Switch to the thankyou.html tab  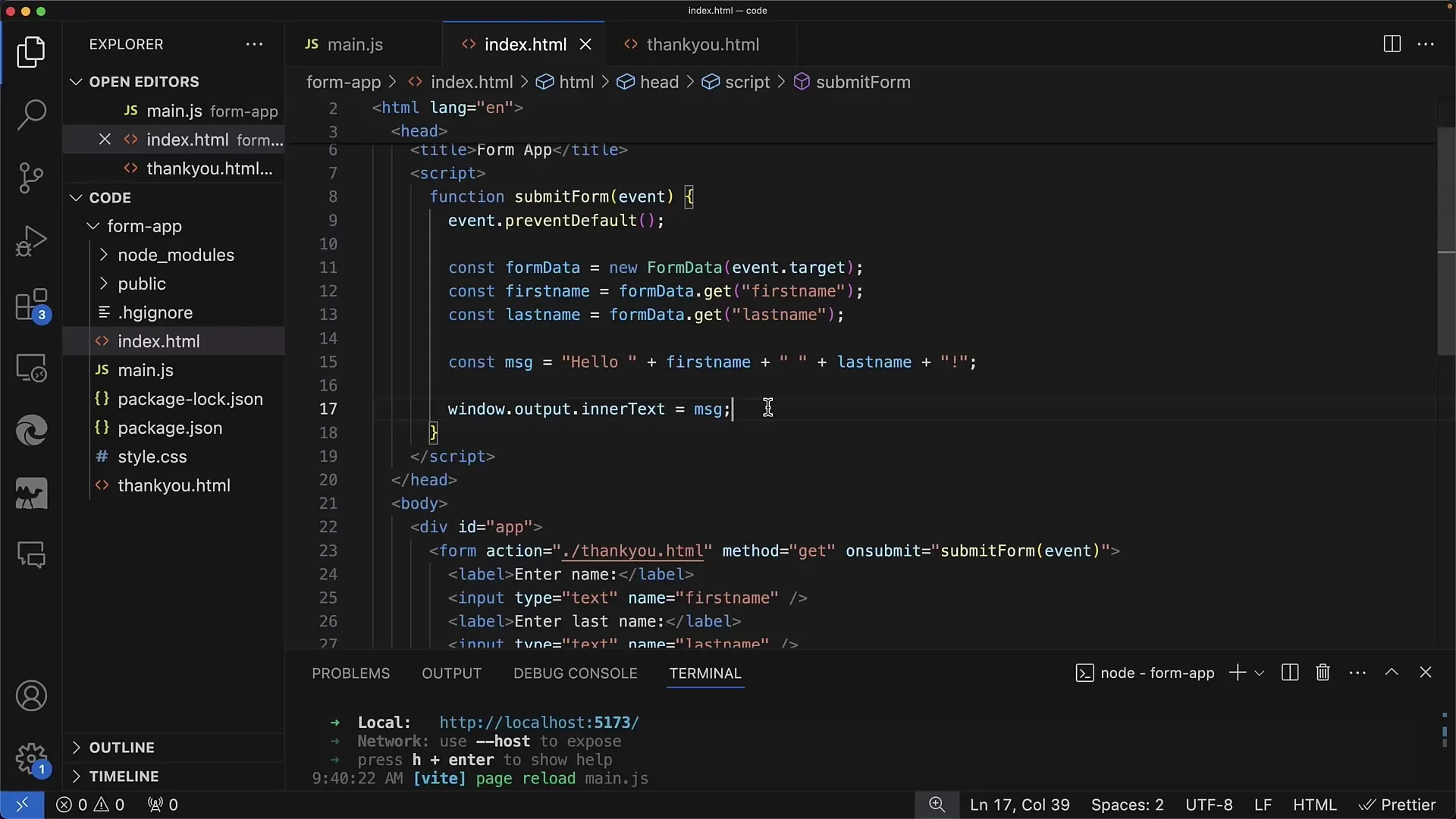tap(703, 44)
